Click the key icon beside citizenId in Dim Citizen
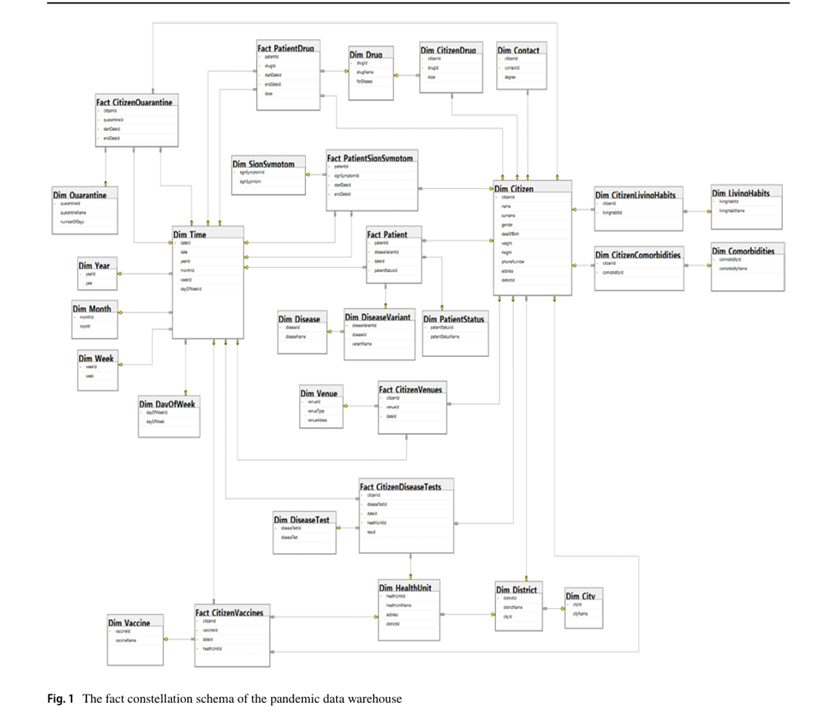This screenshot has width=818, height=715. point(497,197)
